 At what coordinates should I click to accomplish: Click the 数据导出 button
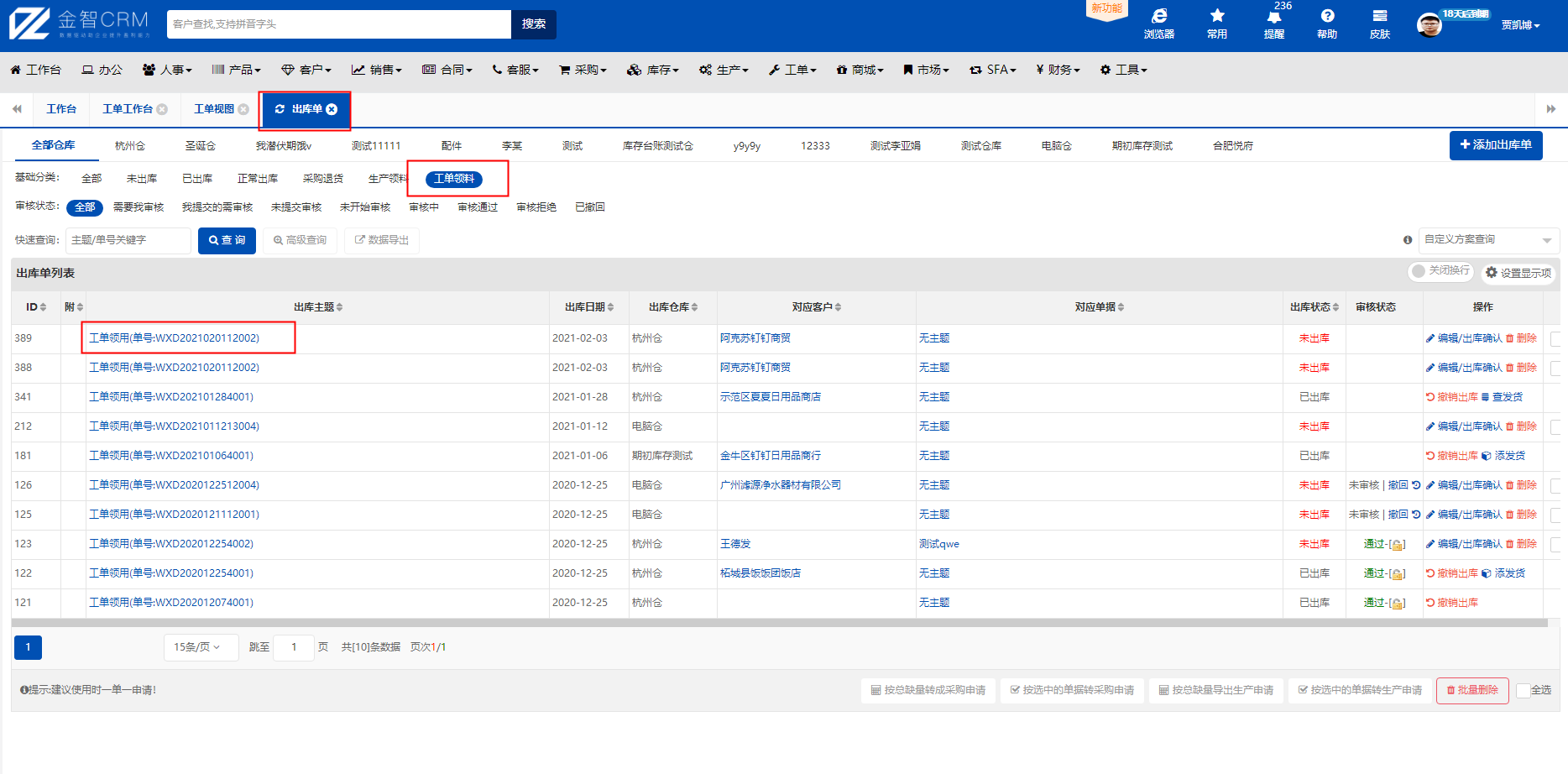pyautogui.click(x=382, y=240)
